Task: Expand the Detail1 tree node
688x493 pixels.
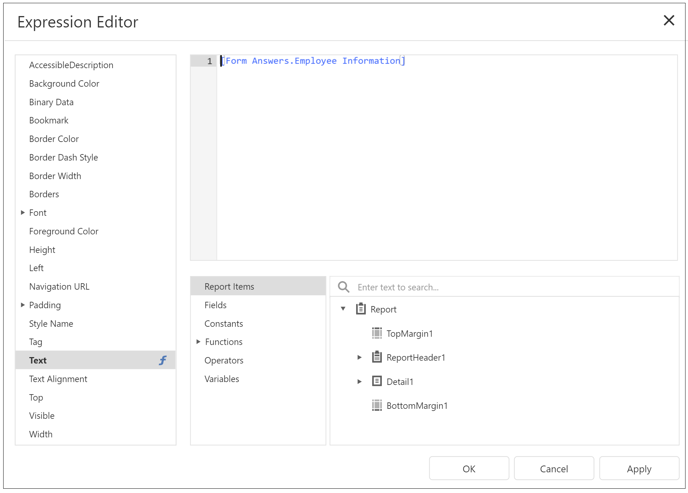Action: (x=359, y=382)
